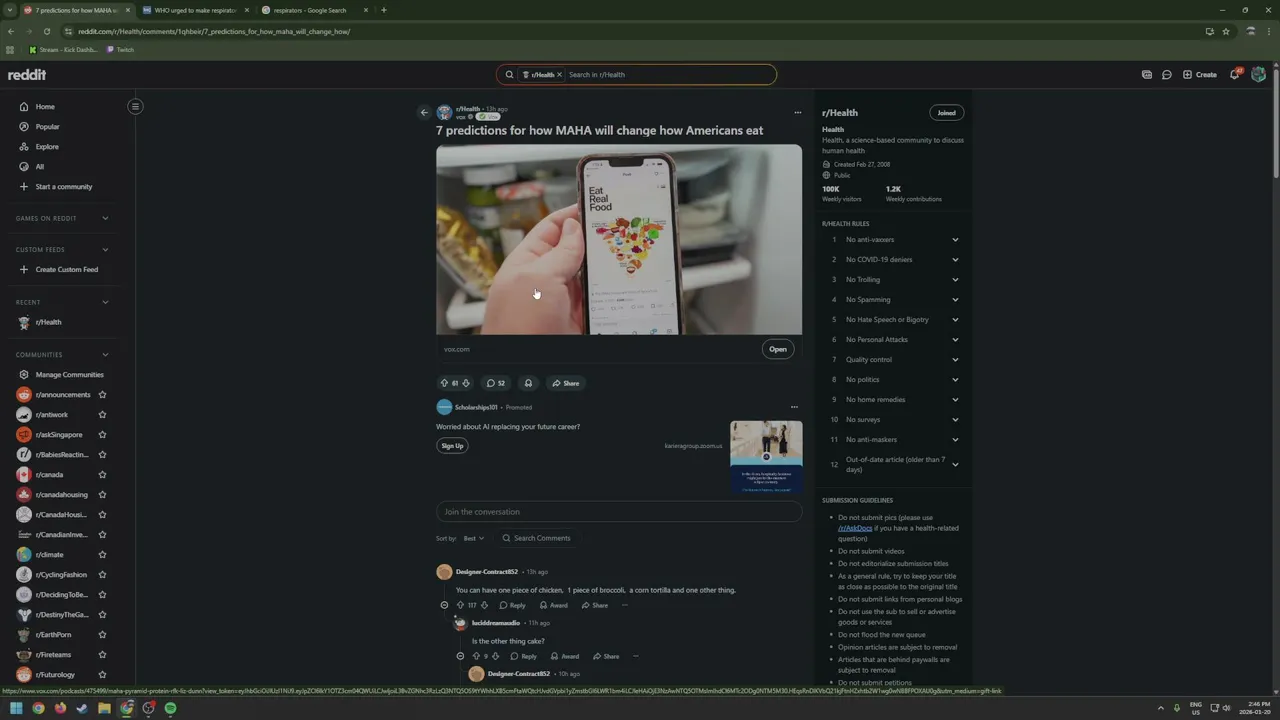Upvote Designer-Contract852's chicken comment
Viewport: 1280px width, 720px height.
pyautogui.click(x=460, y=605)
